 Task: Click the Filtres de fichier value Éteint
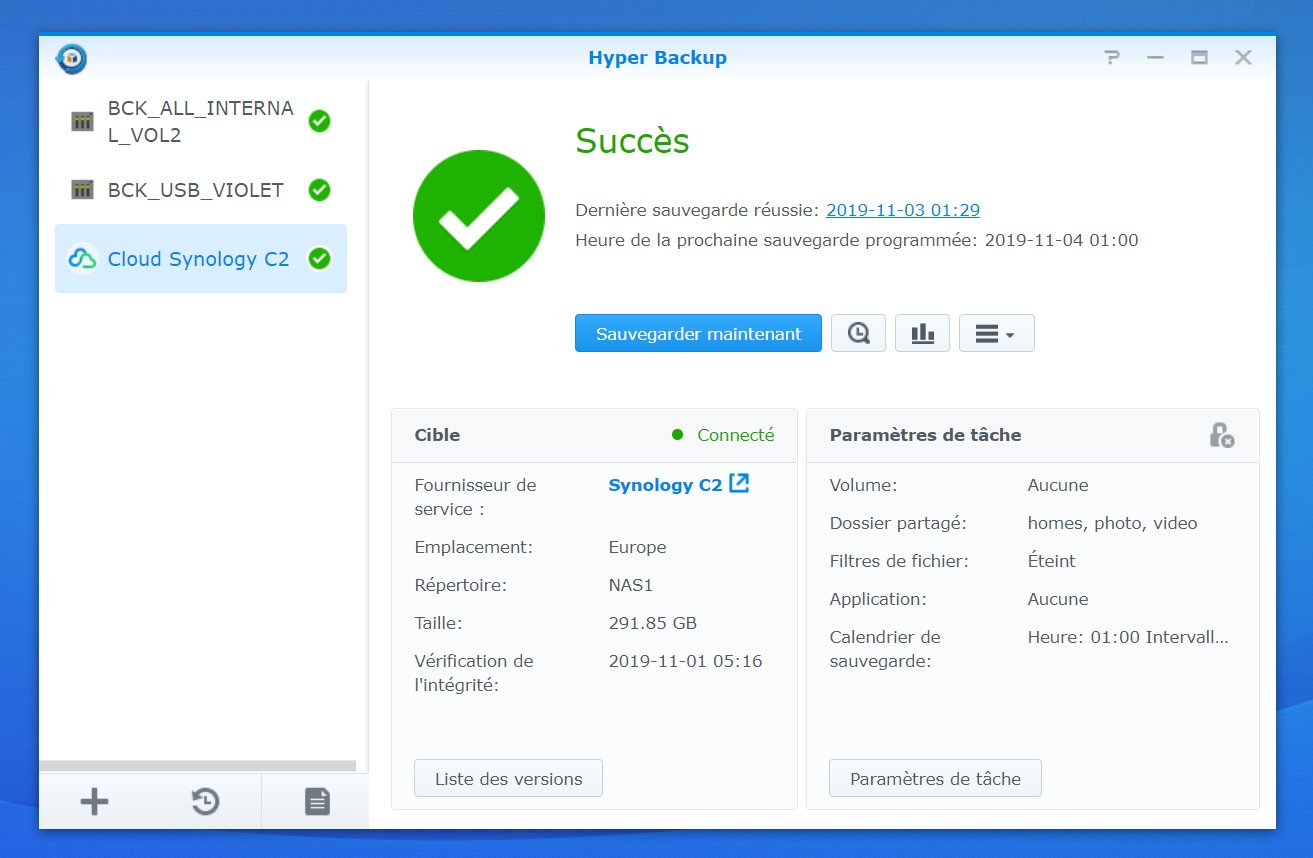tap(1051, 561)
